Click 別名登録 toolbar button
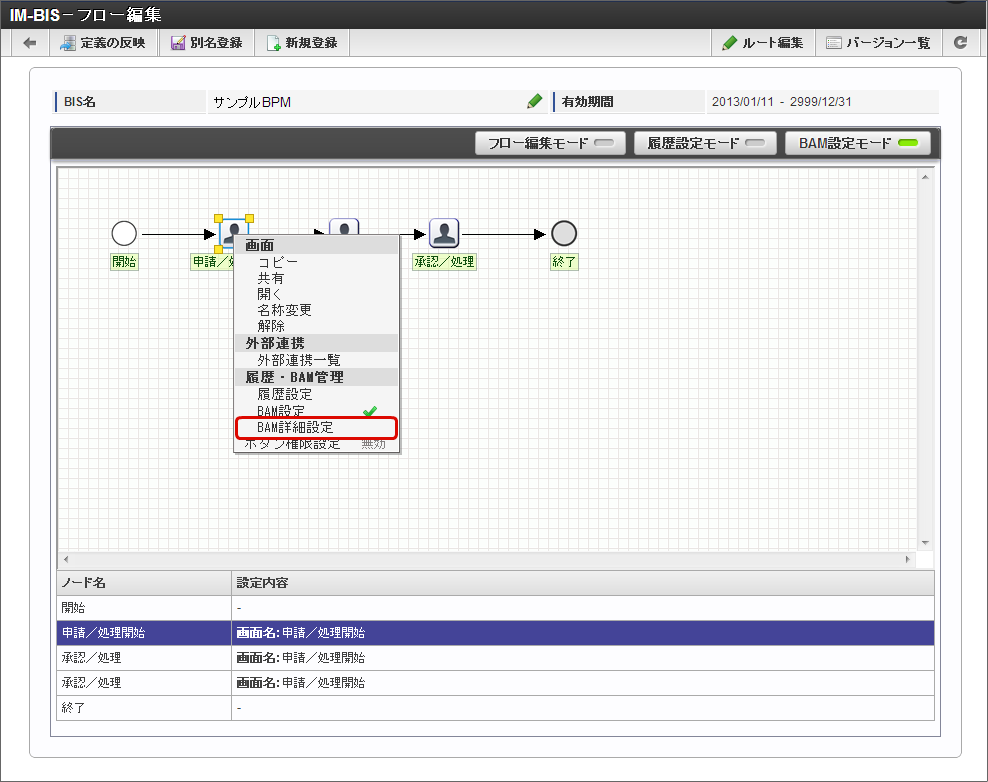This screenshot has width=988, height=782. [207, 43]
